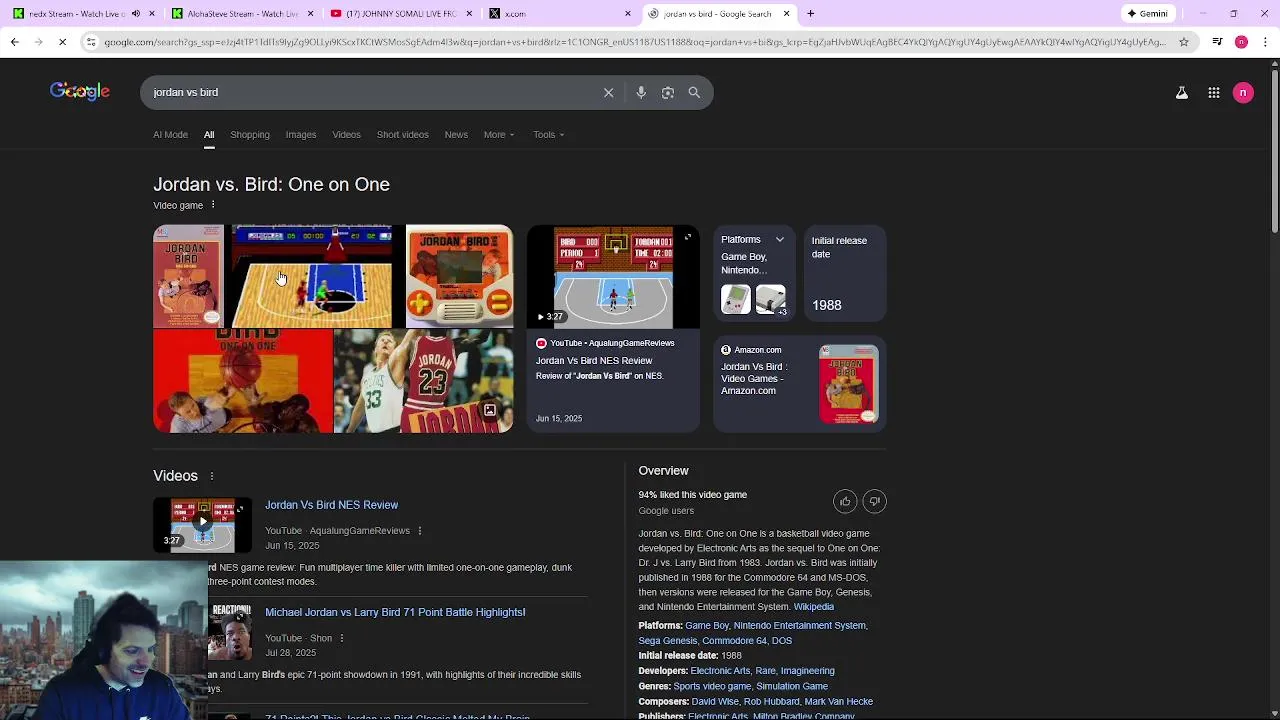Viewport: 1280px width, 720px height.
Task: Switch to AI Mode tab
Action: (170, 135)
